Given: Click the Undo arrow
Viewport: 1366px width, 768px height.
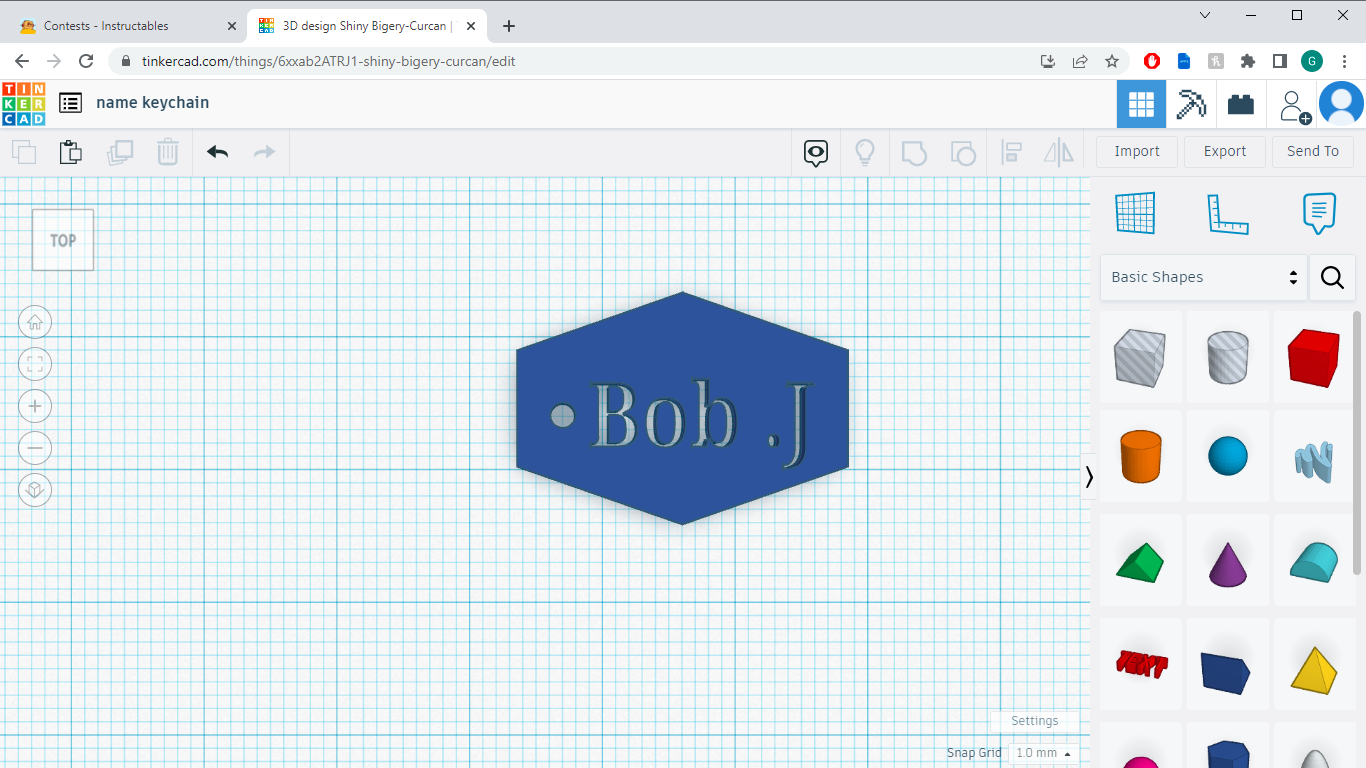Looking at the screenshot, I should click(217, 151).
